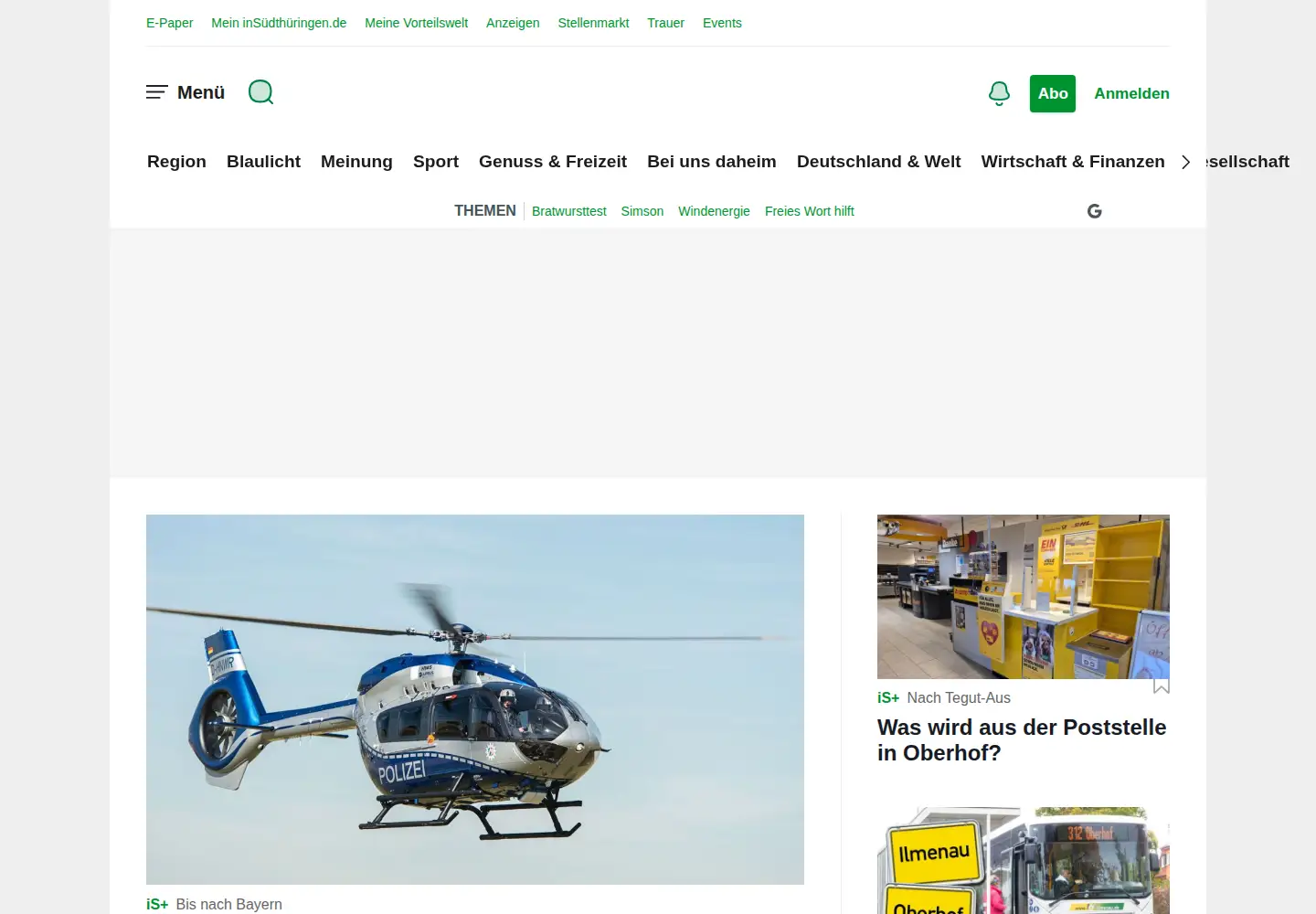1316x914 pixels.
Task: Open notifications bell icon
Action: 999,93
